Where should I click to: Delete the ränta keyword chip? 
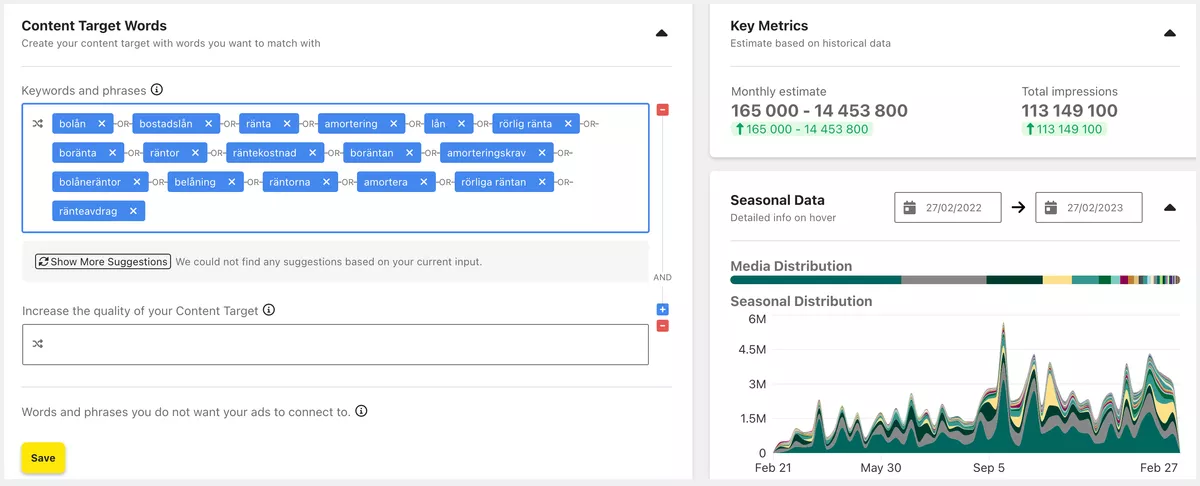[x=287, y=124]
